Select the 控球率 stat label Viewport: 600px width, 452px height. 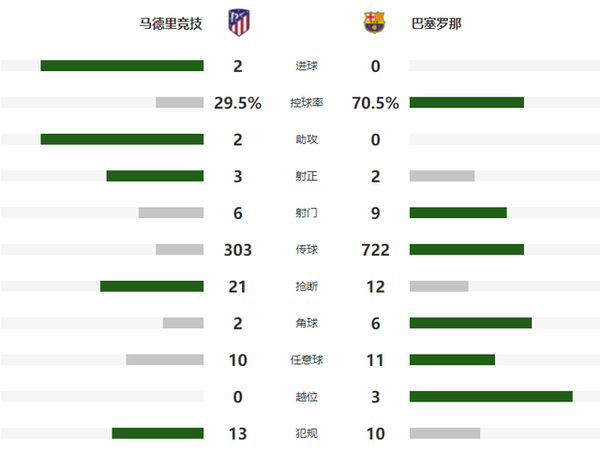point(307,103)
